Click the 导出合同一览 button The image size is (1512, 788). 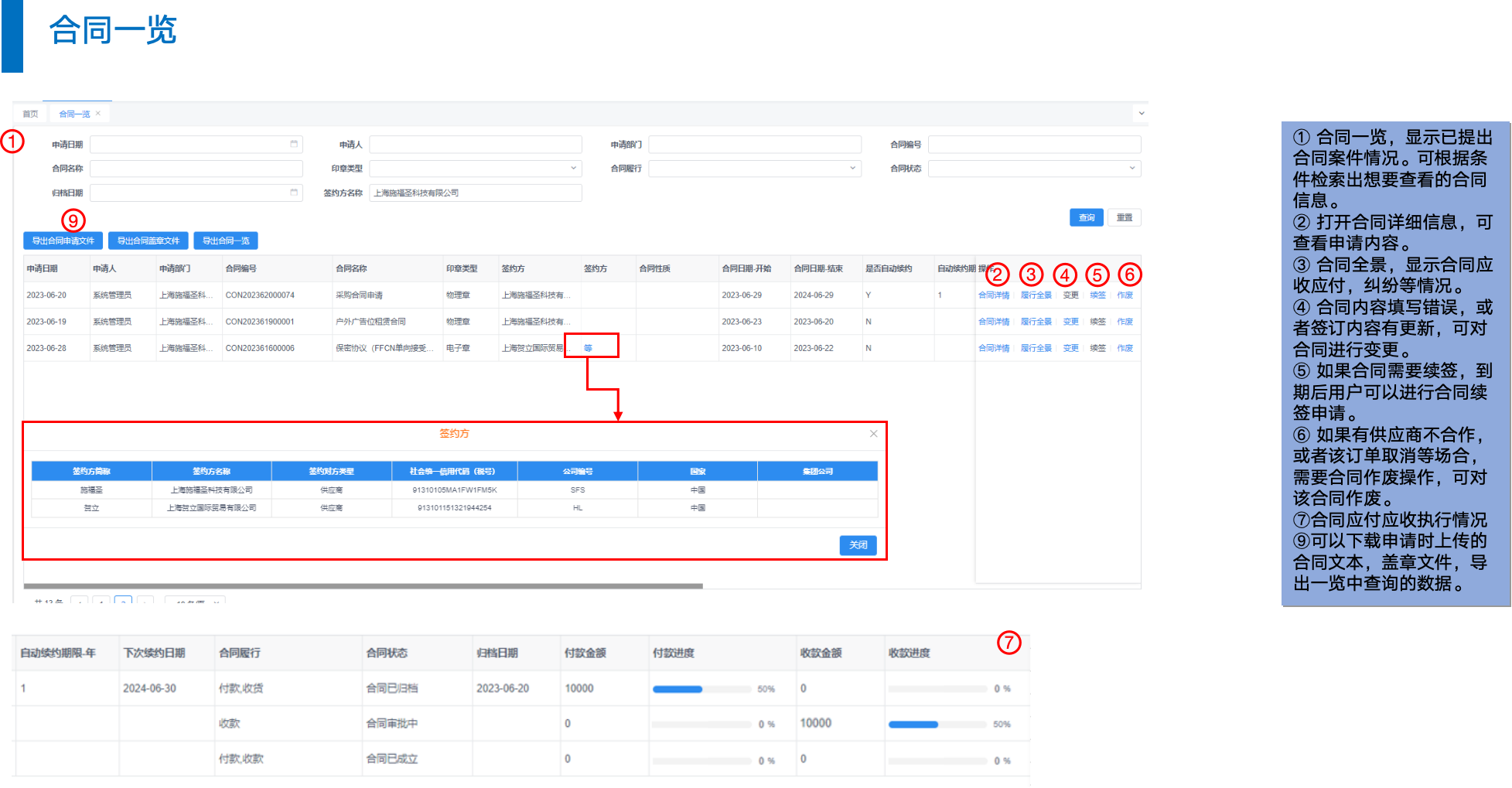[x=226, y=241]
